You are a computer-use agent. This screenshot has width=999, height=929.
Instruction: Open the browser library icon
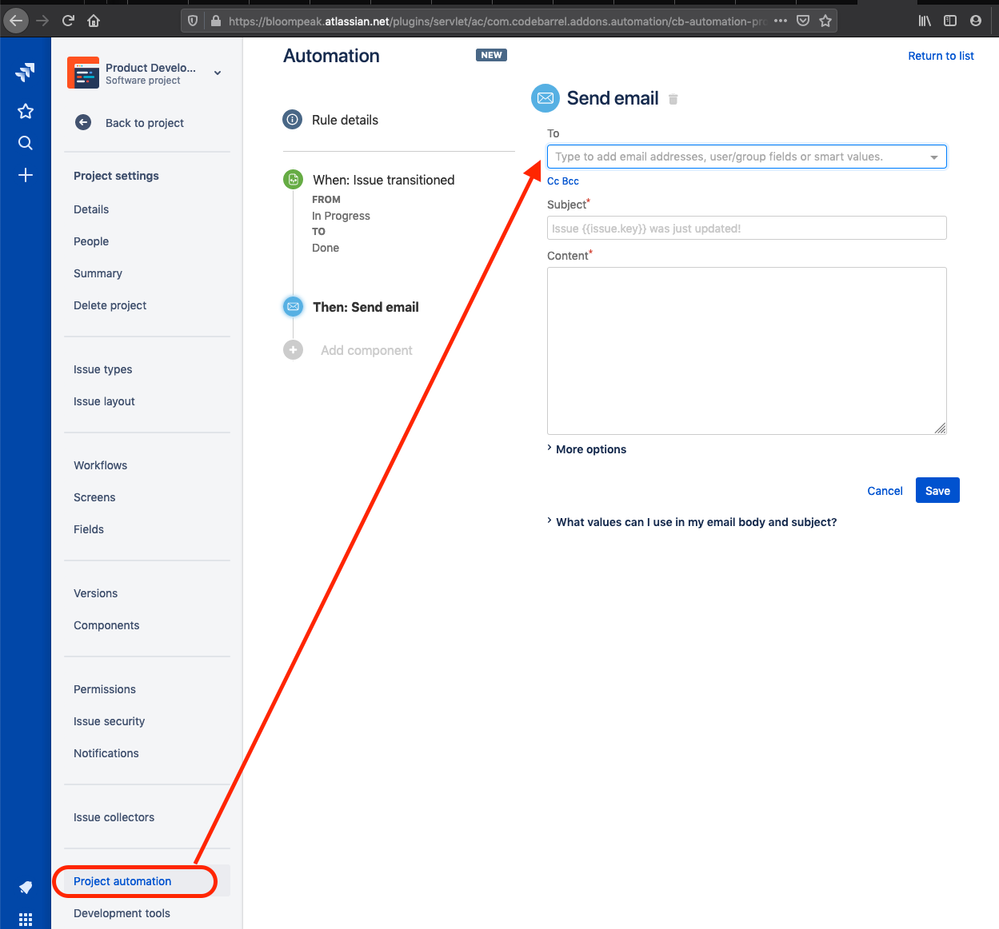pyautogui.click(x=924, y=21)
